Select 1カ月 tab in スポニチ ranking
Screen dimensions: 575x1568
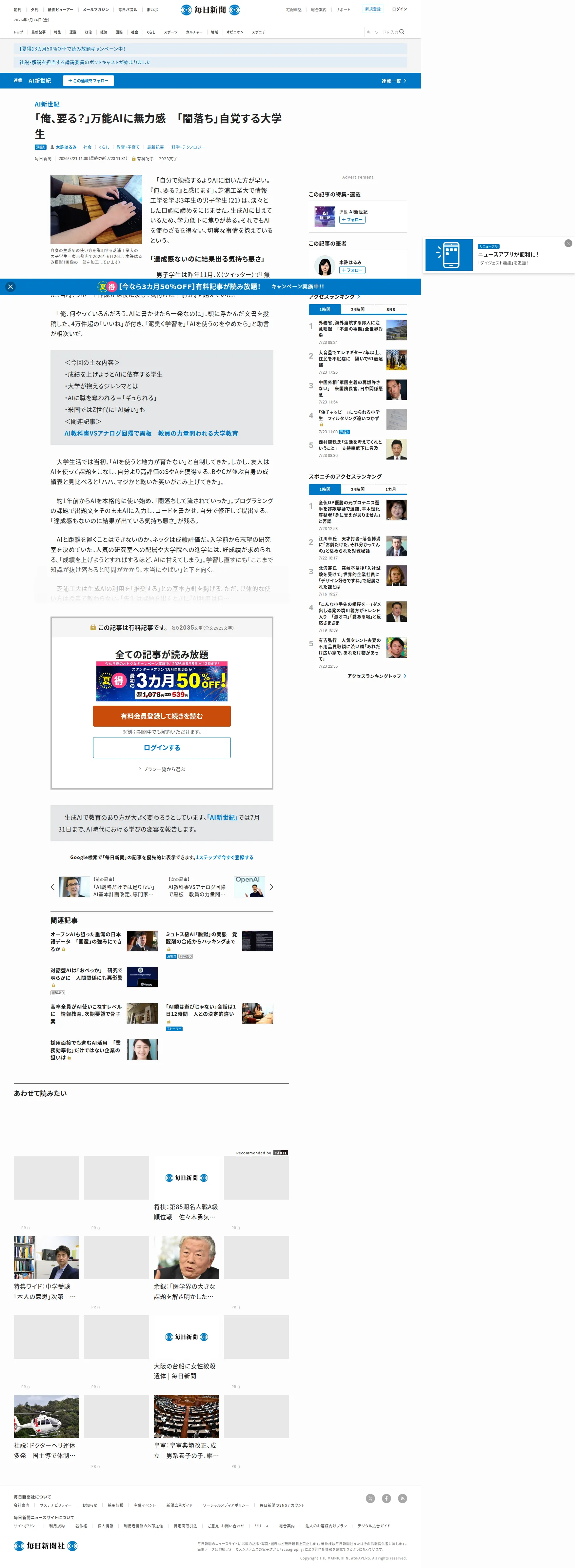coord(390,489)
